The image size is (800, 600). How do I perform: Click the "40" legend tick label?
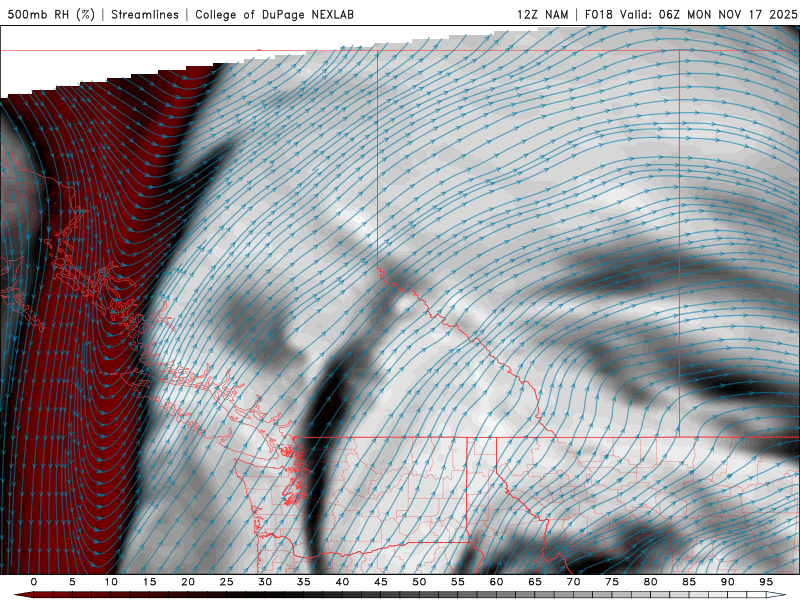(x=342, y=582)
